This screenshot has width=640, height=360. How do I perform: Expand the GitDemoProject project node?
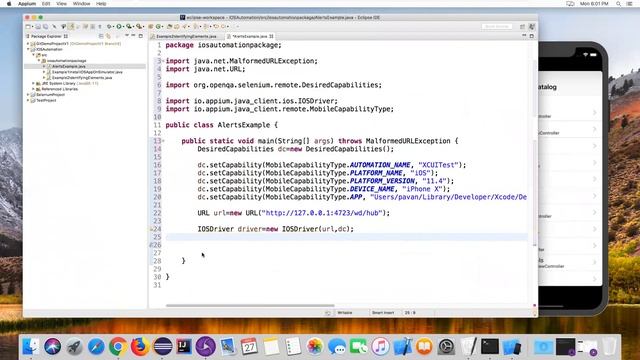pyautogui.click(x=28, y=43)
